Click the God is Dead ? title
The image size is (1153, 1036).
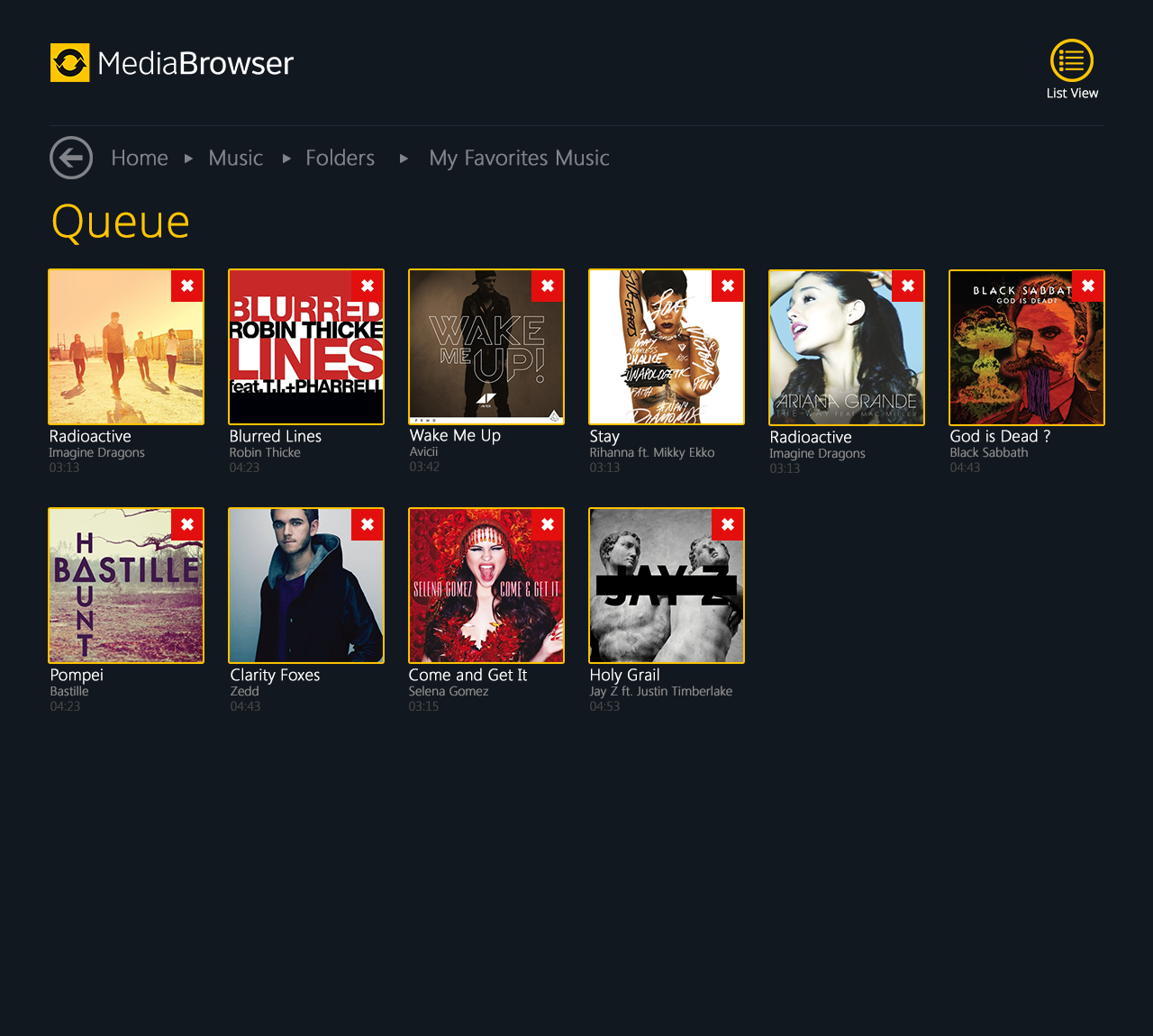(1000, 436)
